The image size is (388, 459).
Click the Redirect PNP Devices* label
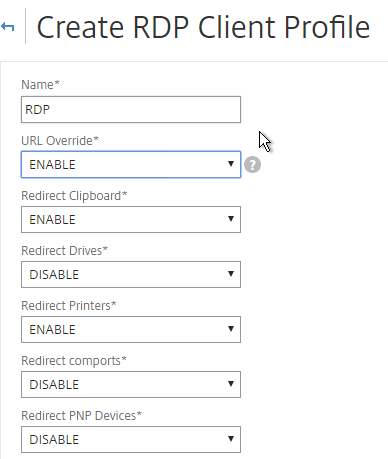click(82, 416)
